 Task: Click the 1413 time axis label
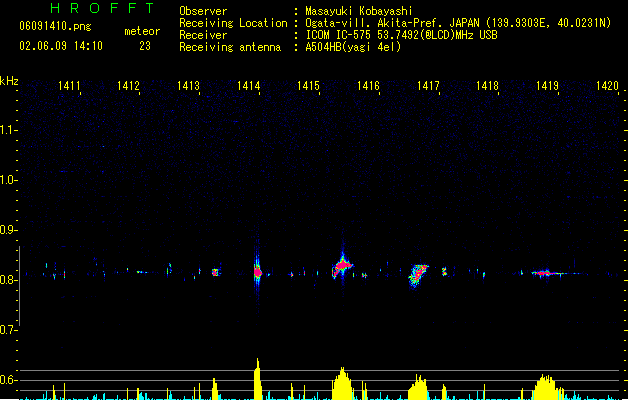pos(189,86)
